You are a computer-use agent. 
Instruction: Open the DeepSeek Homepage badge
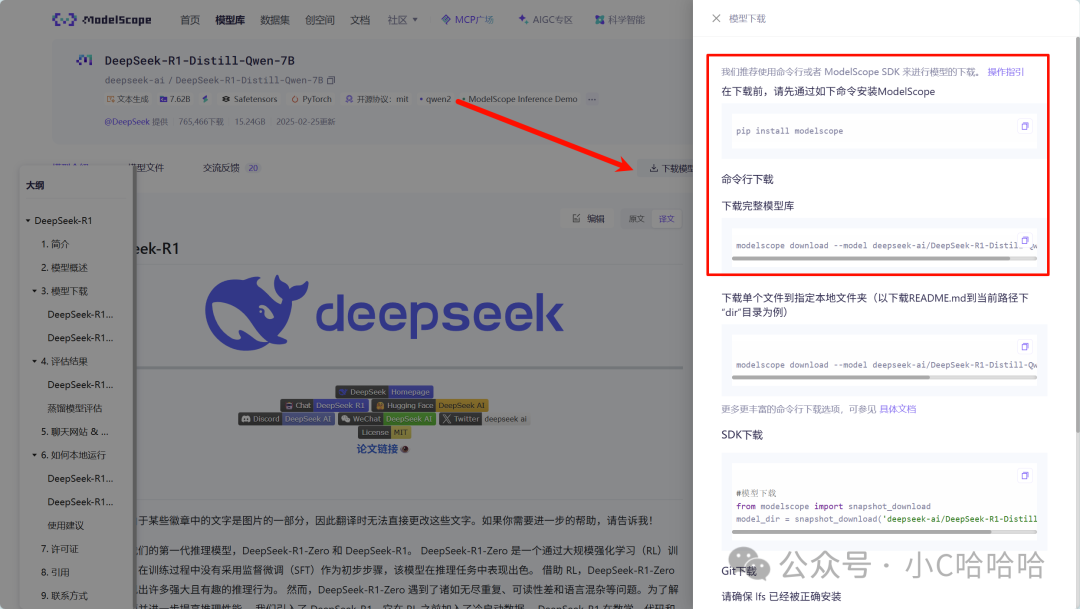click(384, 391)
